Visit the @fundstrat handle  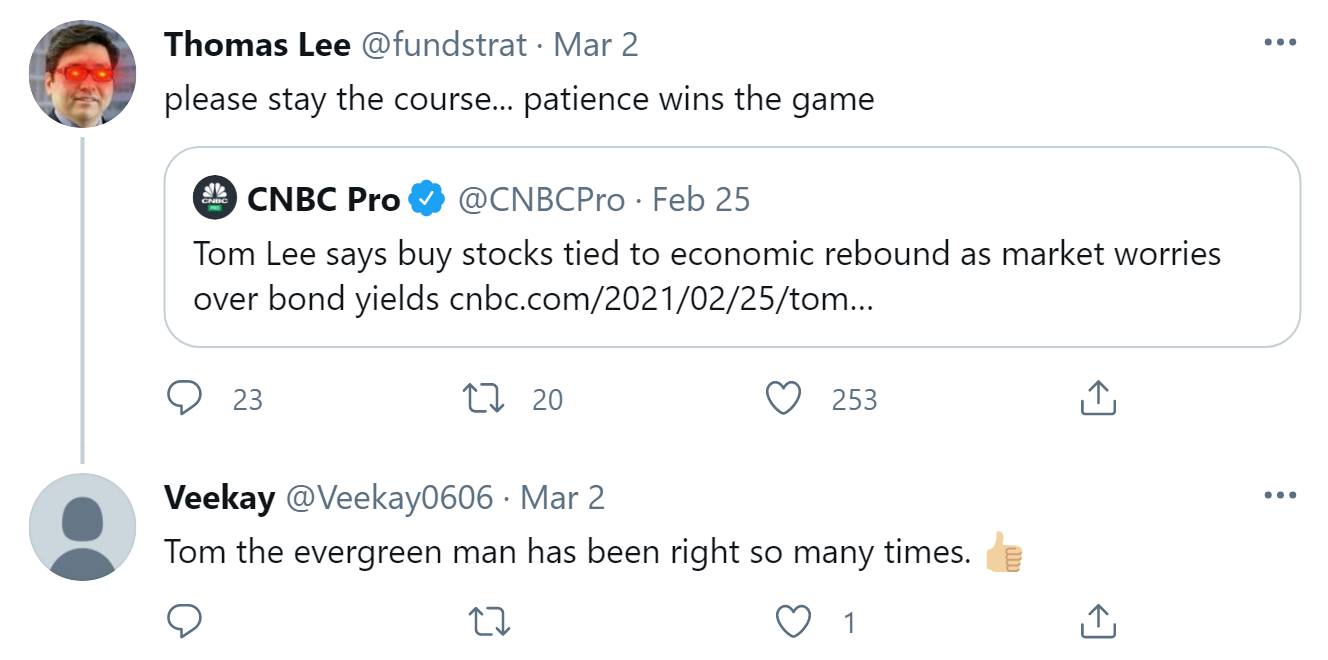point(442,45)
